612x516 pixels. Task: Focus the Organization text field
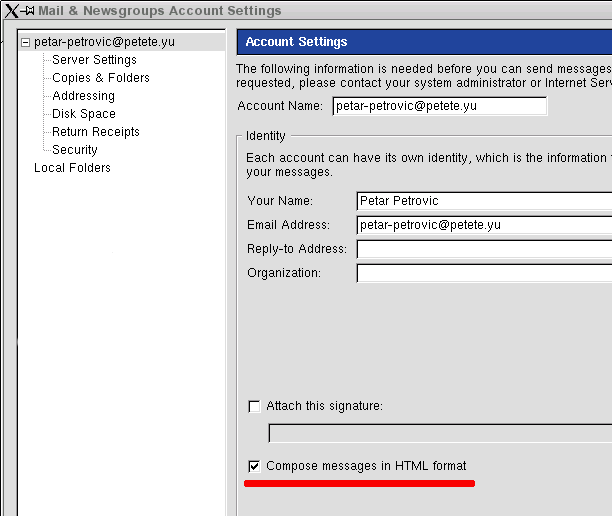pyautogui.click(x=484, y=273)
